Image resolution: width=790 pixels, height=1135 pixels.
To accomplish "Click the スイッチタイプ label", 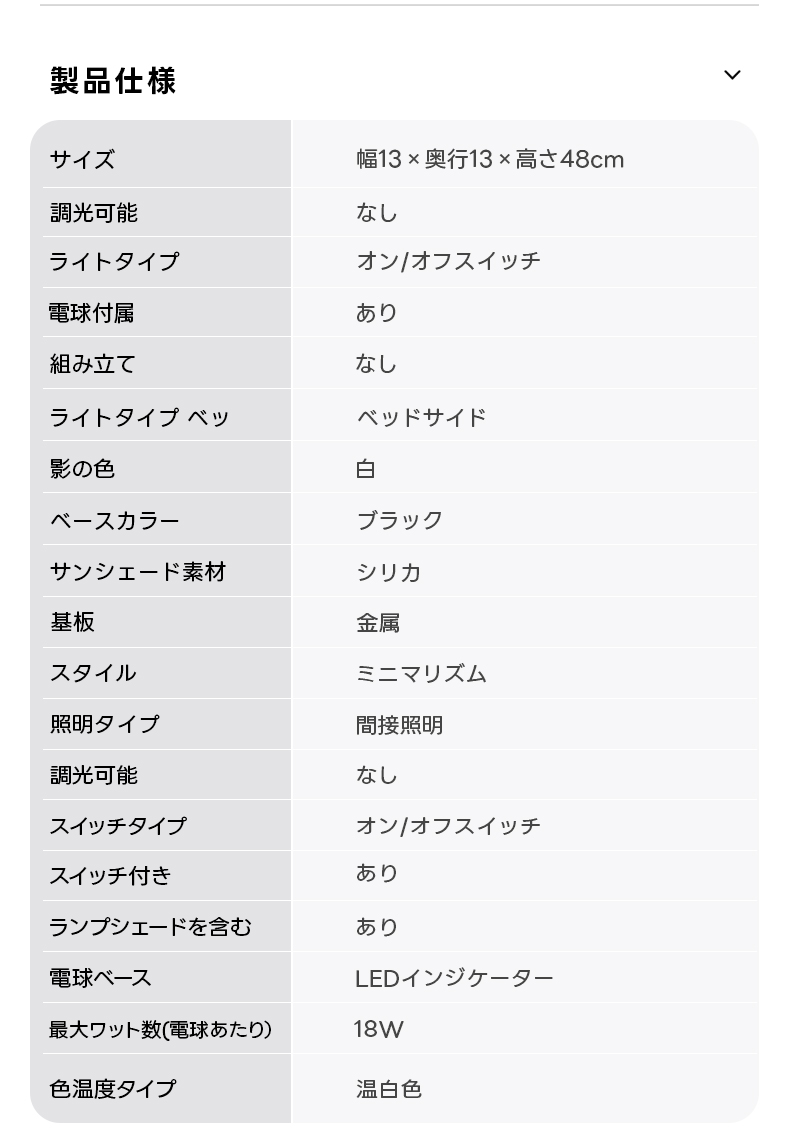I will point(118,826).
